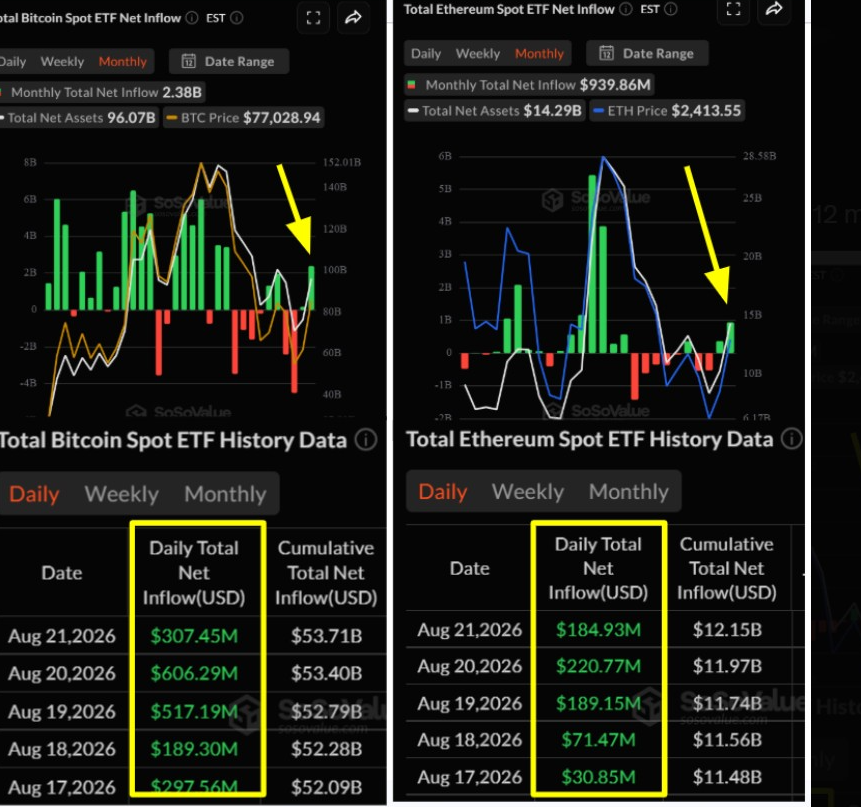Viewport: 861px width, 807px height.
Task: Click calendar icon in Bitcoin Date Range button
Action: point(188,61)
